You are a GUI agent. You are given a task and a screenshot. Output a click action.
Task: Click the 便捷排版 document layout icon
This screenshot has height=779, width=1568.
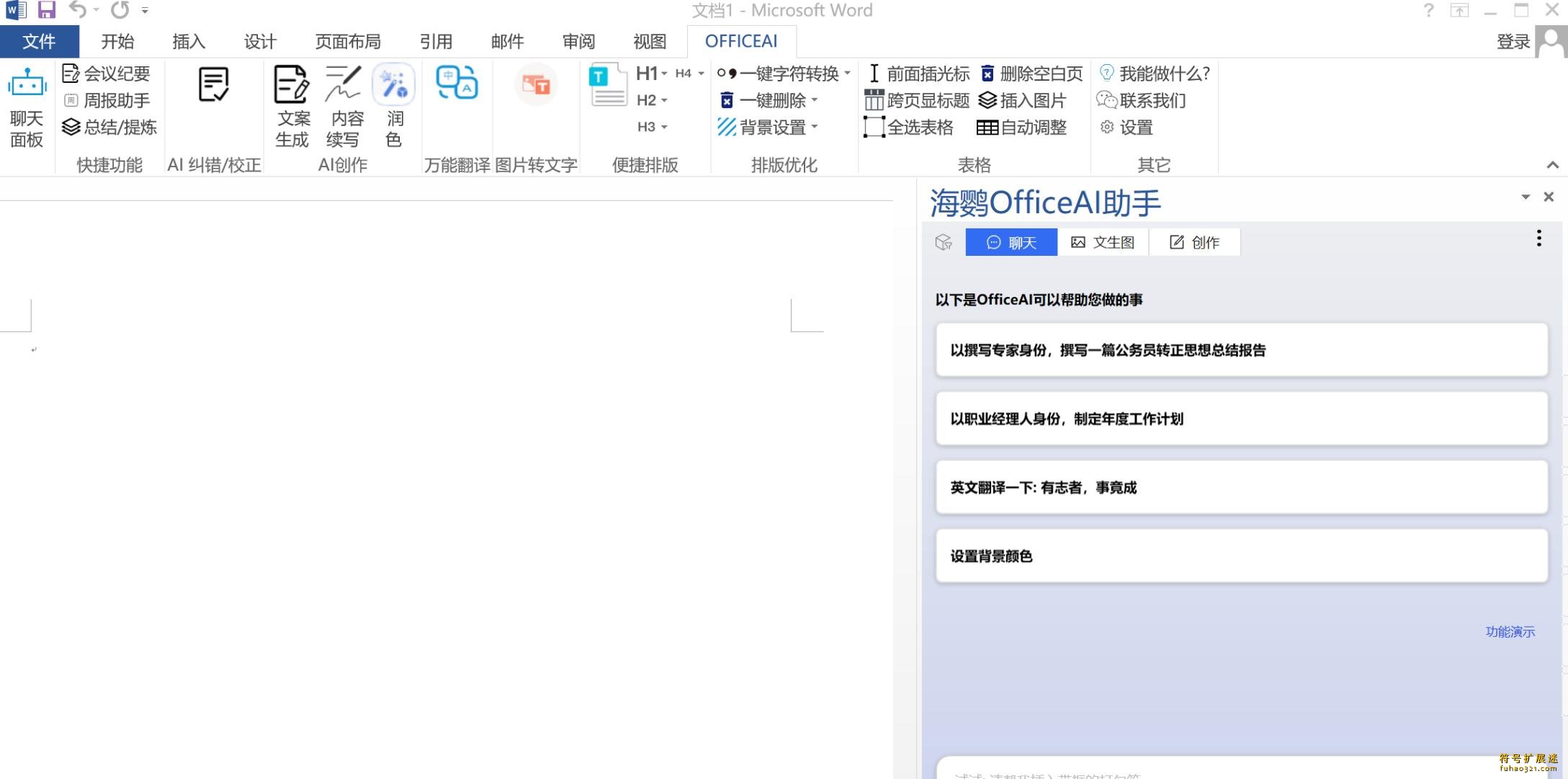pyautogui.click(x=608, y=85)
